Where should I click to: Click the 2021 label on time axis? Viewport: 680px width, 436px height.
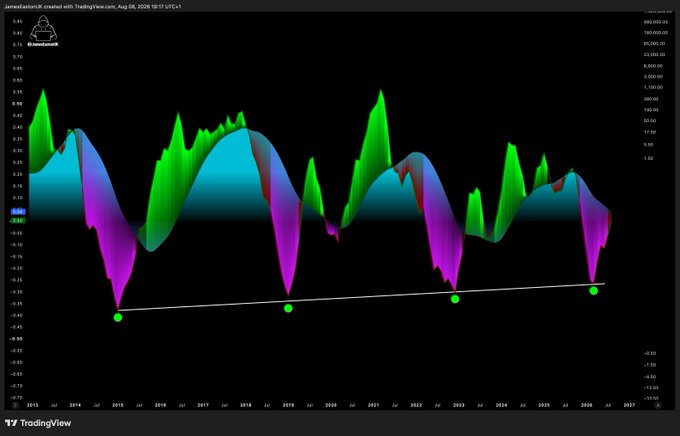point(373,405)
